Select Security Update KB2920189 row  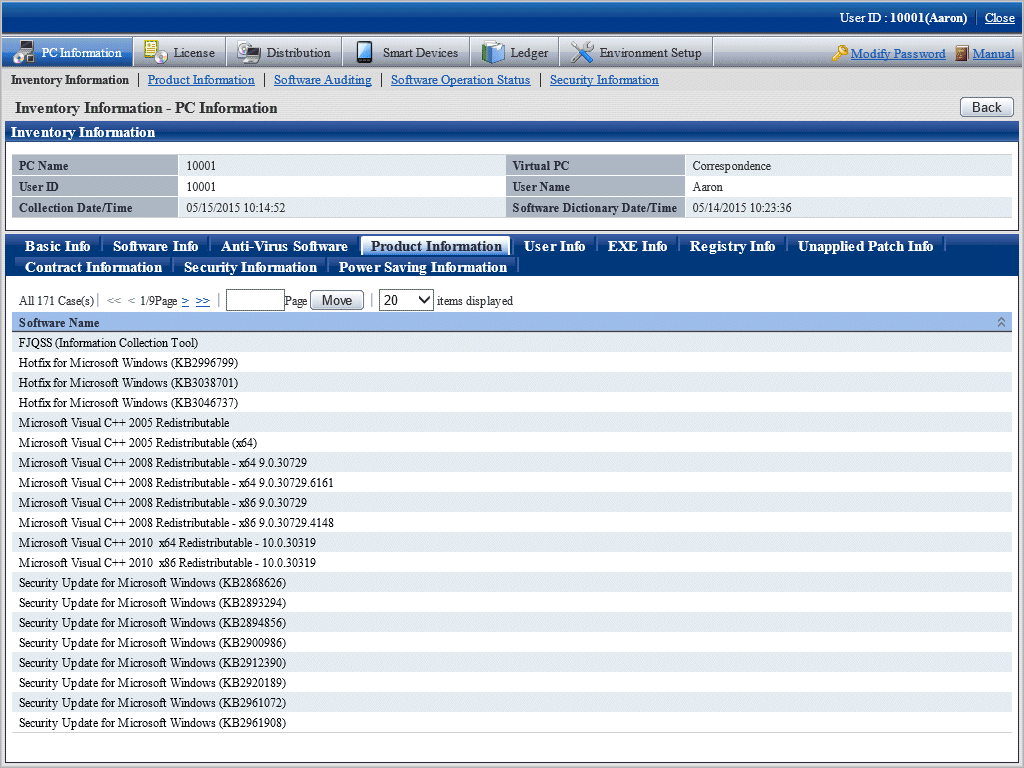[x=512, y=682]
